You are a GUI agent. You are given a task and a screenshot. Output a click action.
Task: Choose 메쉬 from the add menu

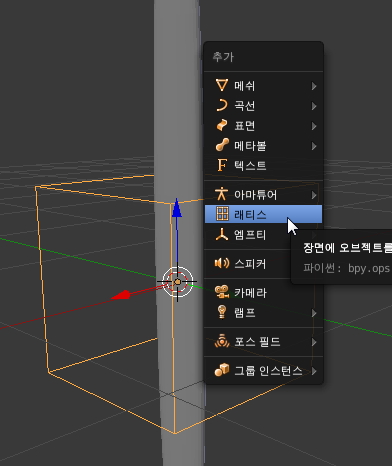point(263,86)
